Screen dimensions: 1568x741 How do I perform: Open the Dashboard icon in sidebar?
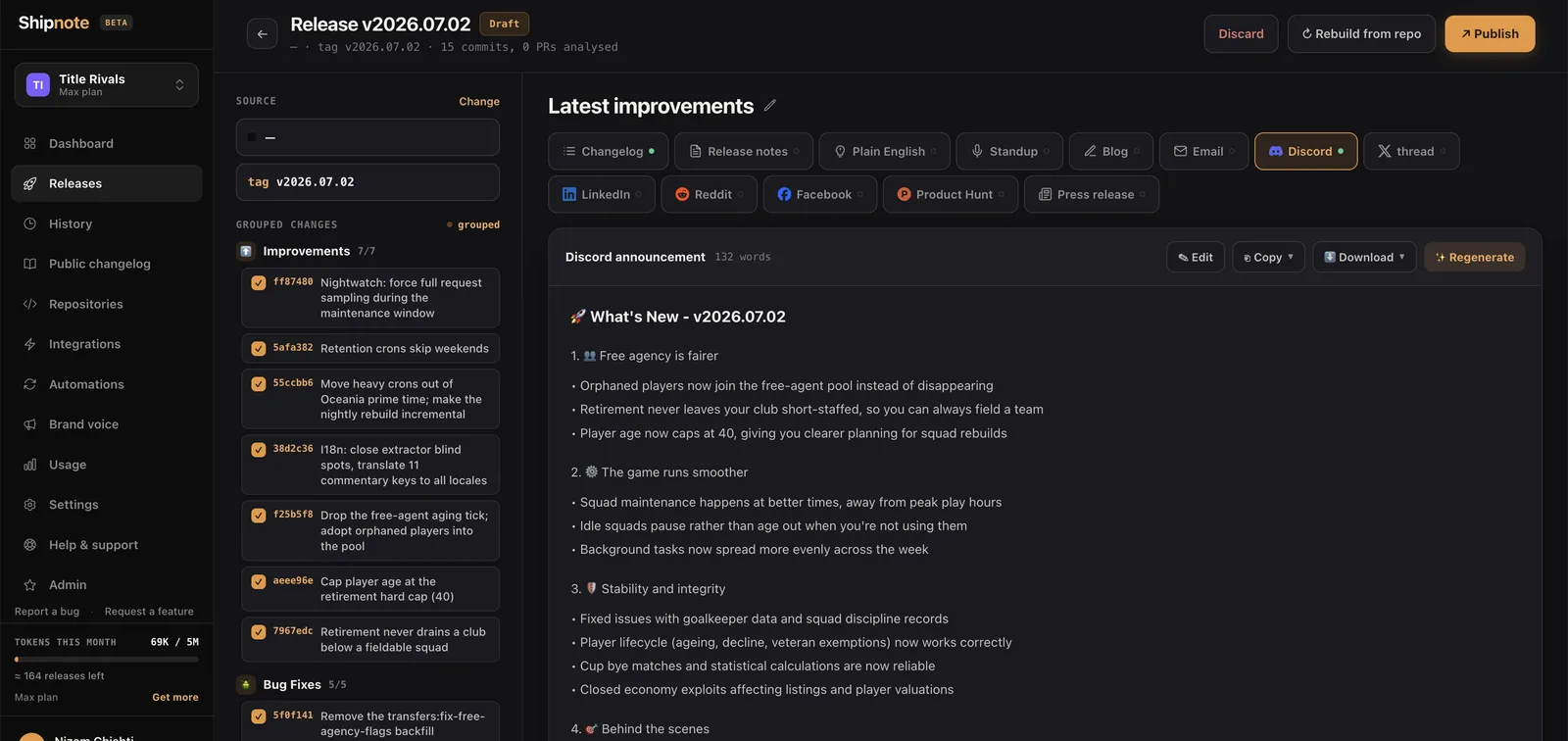(x=29, y=143)
